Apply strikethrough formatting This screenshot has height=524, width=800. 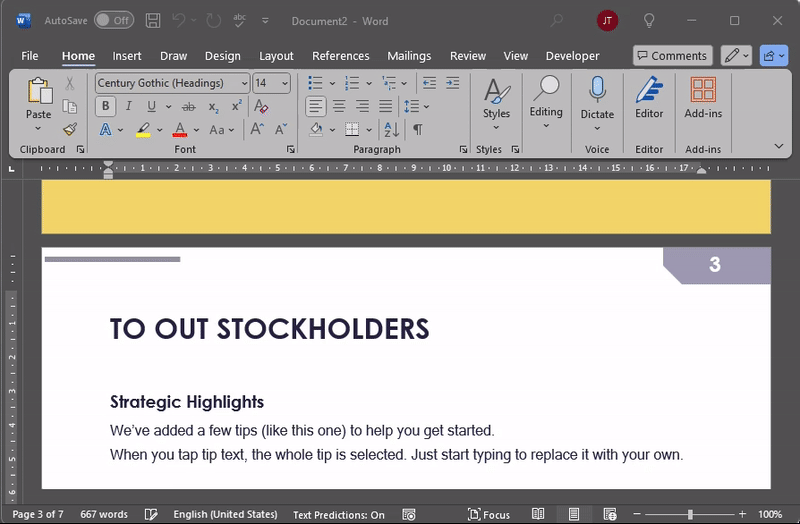pos(189,107)
